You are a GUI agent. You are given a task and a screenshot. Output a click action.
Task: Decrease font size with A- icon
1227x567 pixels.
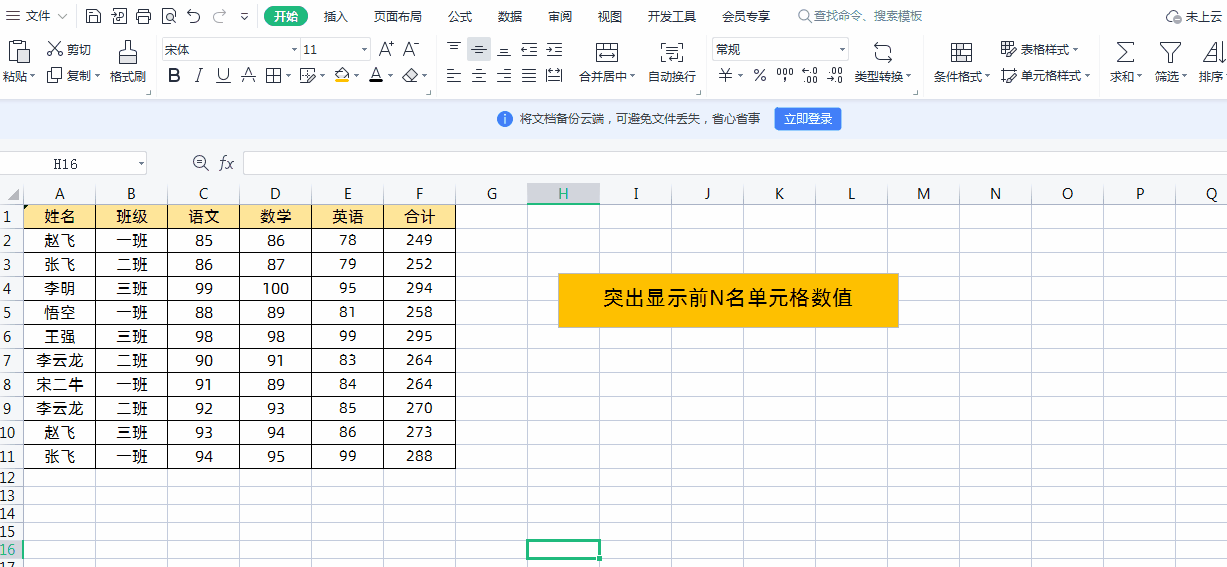pyautogui.click(x=411, y=49)
